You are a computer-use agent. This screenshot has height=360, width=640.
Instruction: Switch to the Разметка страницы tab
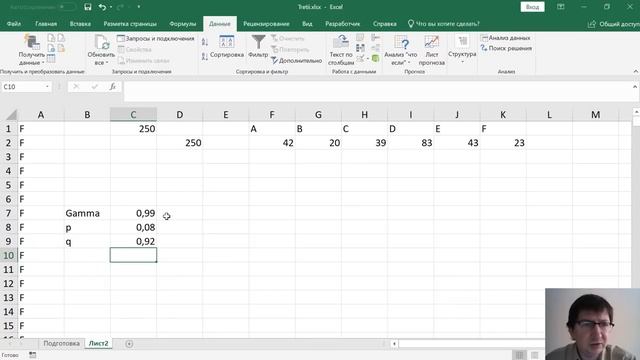coord(130,24)
